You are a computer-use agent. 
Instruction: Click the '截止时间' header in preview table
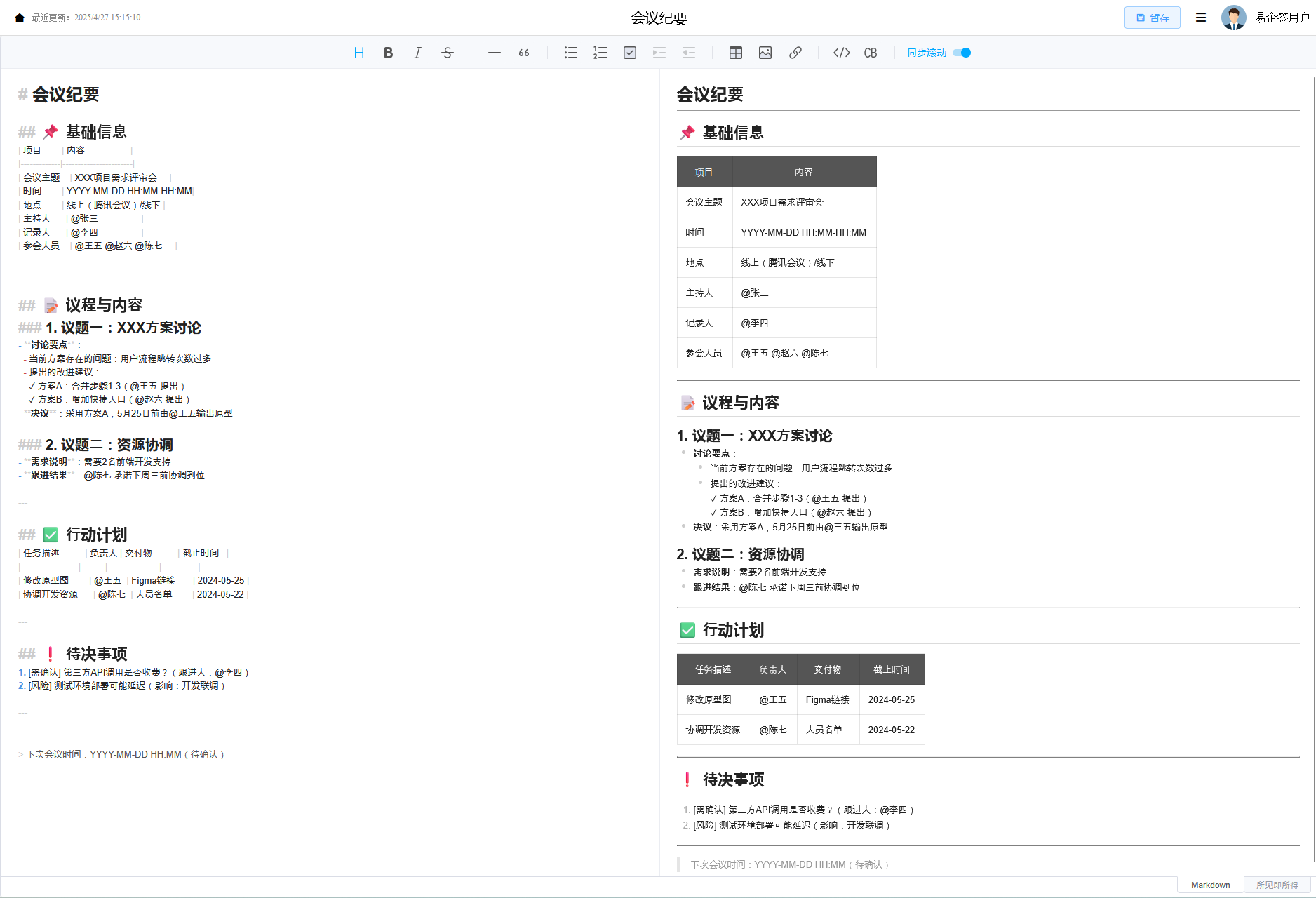coord(892,669)
